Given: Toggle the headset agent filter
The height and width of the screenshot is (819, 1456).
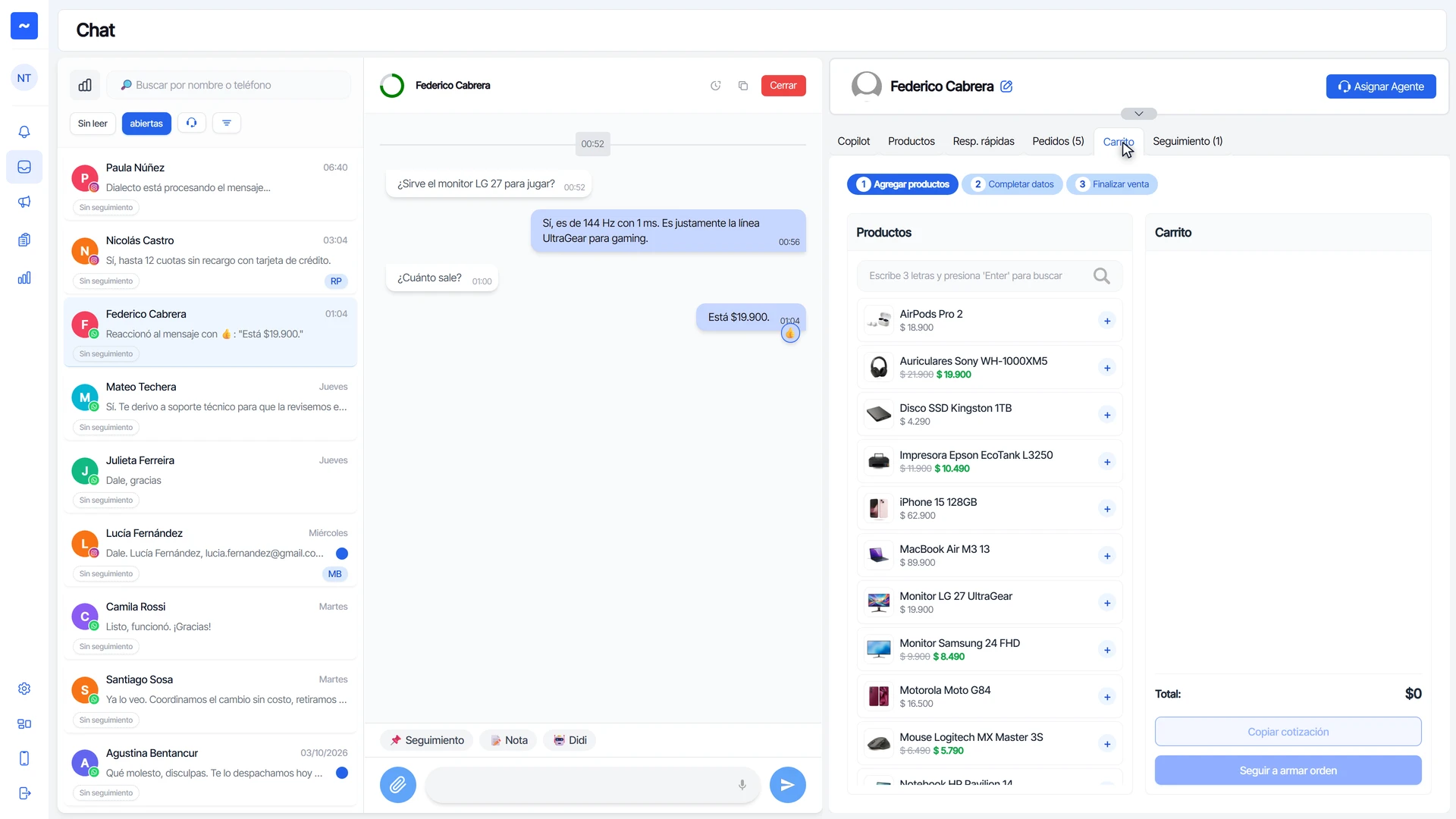Looking at the screenshot, I should coord(192,123).
